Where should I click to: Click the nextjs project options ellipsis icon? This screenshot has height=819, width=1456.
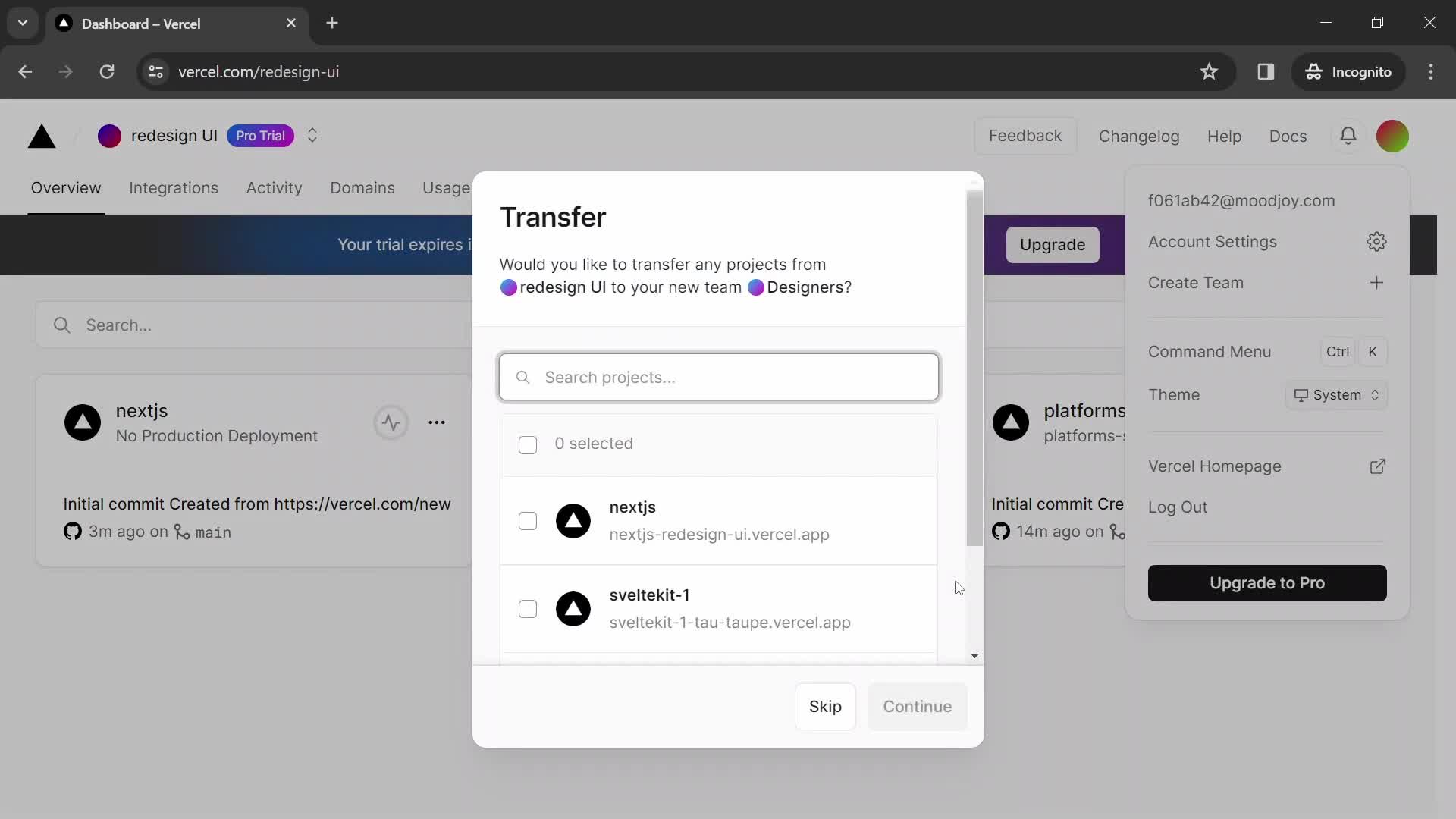coord(437,420)
